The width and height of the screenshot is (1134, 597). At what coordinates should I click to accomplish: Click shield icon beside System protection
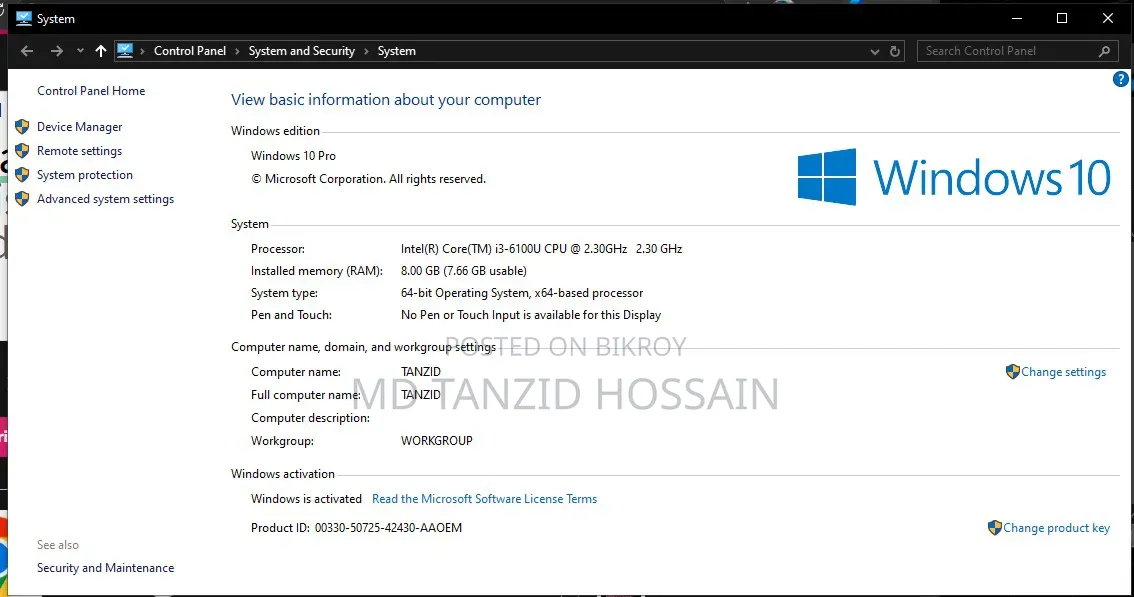[22, 174]
